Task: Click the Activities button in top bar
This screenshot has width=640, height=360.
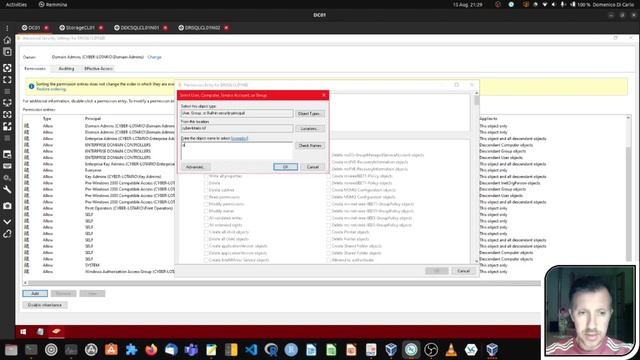Action: click(16, 4)
